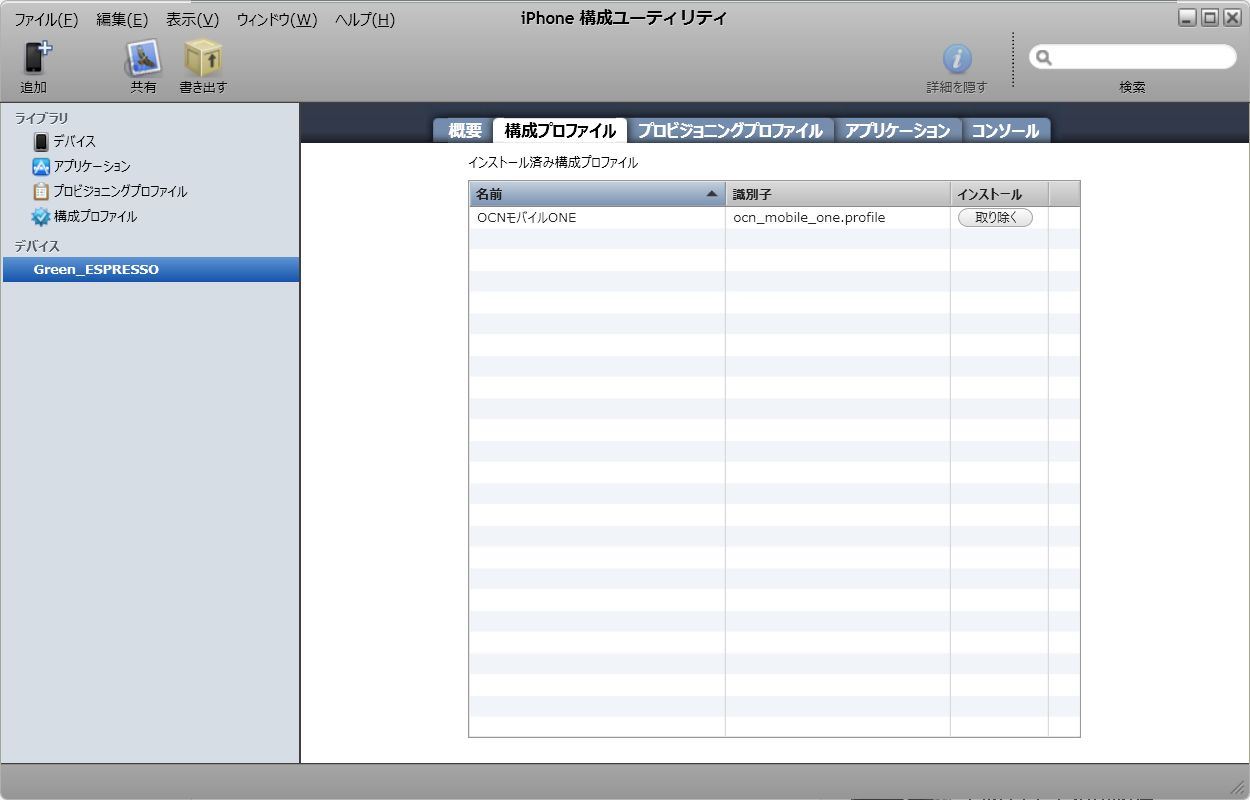This screenshot has height=800, width=1250.
Task: Click the ocn_mobile_one.profile identifier cell
Action: coord(838,217)
